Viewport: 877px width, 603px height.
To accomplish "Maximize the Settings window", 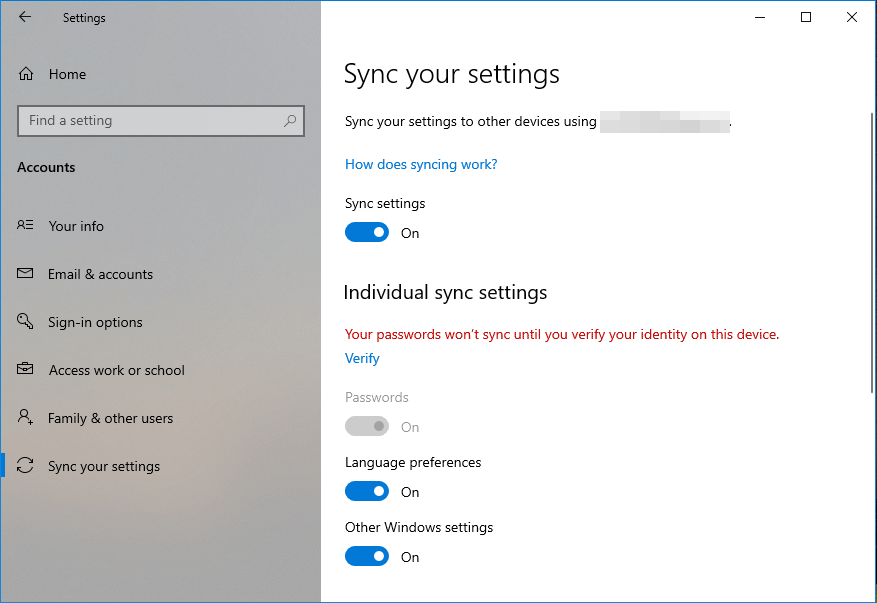I will [805, 17].
